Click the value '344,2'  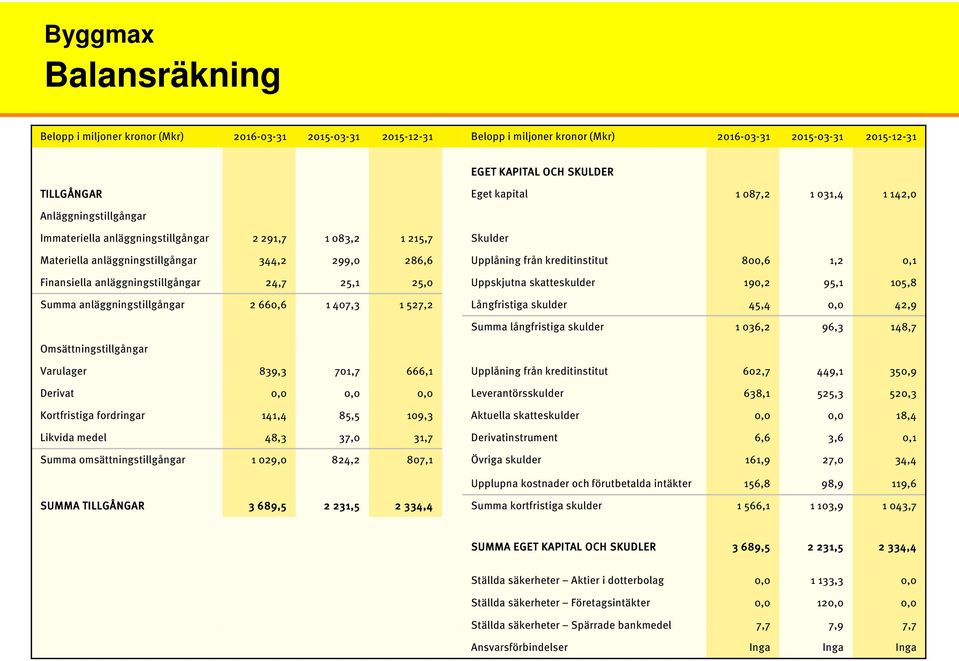click(x=272, y=261)
